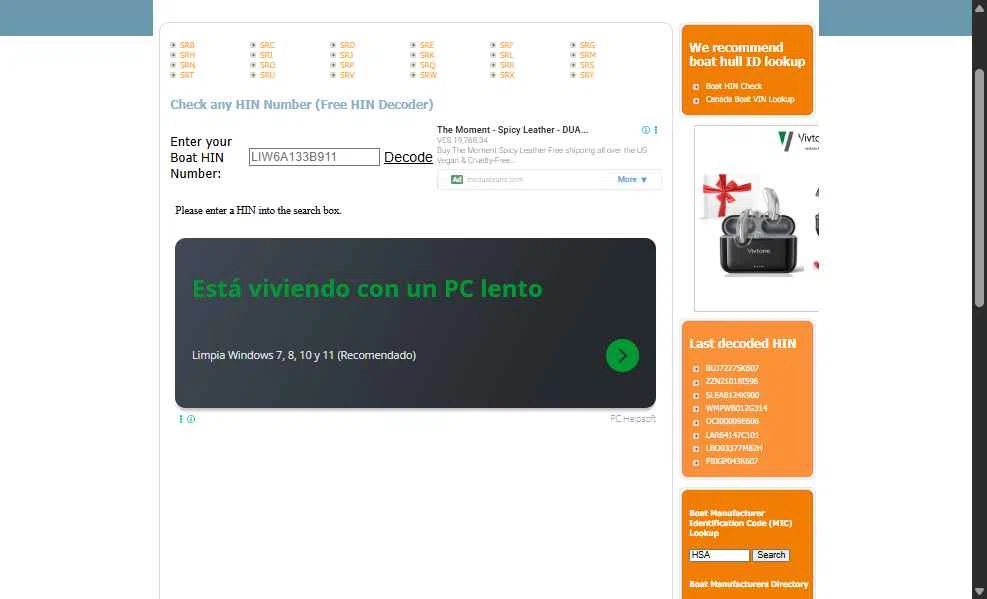Click the Vivtone logo in sidebar ad
987x599 pixels.
pos(798,140)
